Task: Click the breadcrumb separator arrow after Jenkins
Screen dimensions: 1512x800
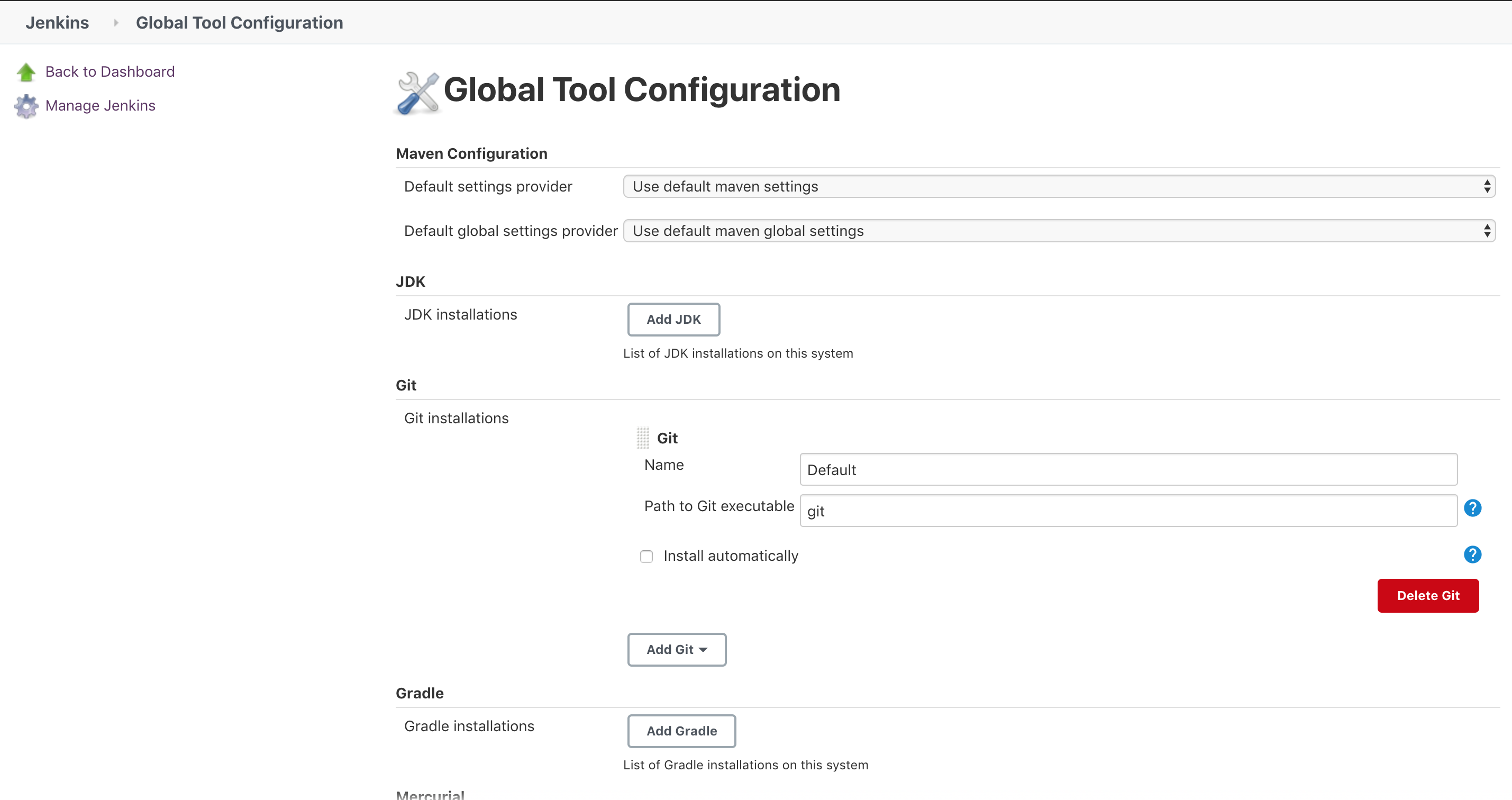Action: 116,23
